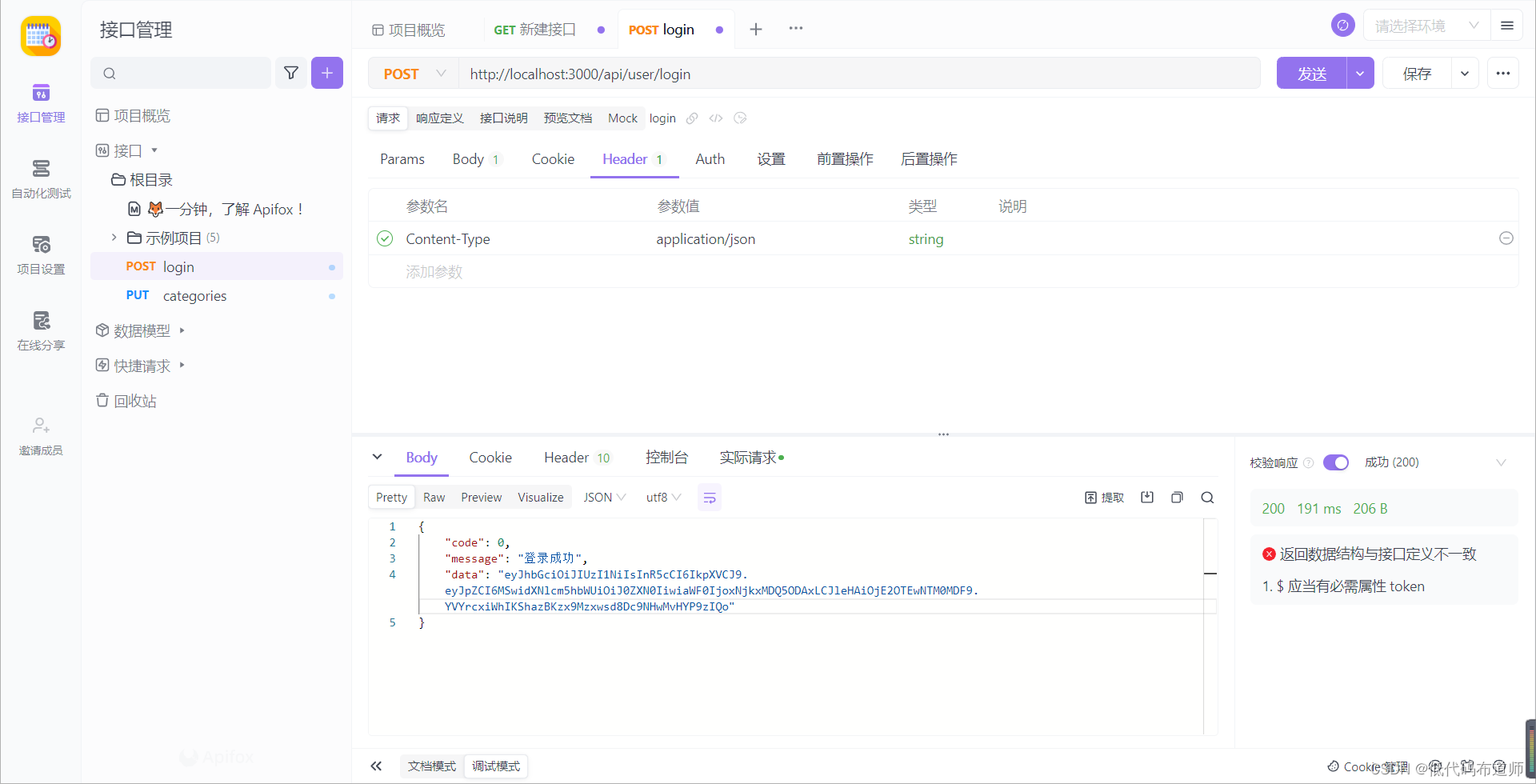Open the Auth tab of the request
This screenshot has height=784, width=1536.
(710, 158)
